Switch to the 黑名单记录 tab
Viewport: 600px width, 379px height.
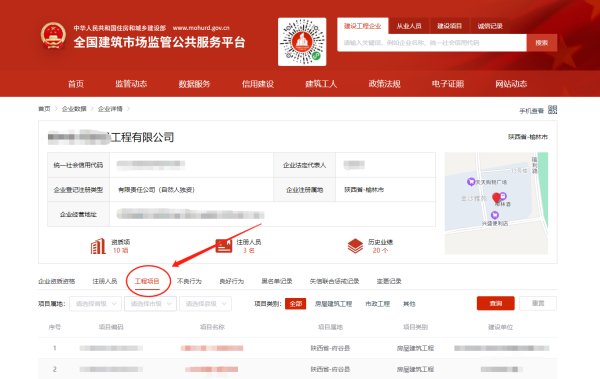tap(277, 281)
